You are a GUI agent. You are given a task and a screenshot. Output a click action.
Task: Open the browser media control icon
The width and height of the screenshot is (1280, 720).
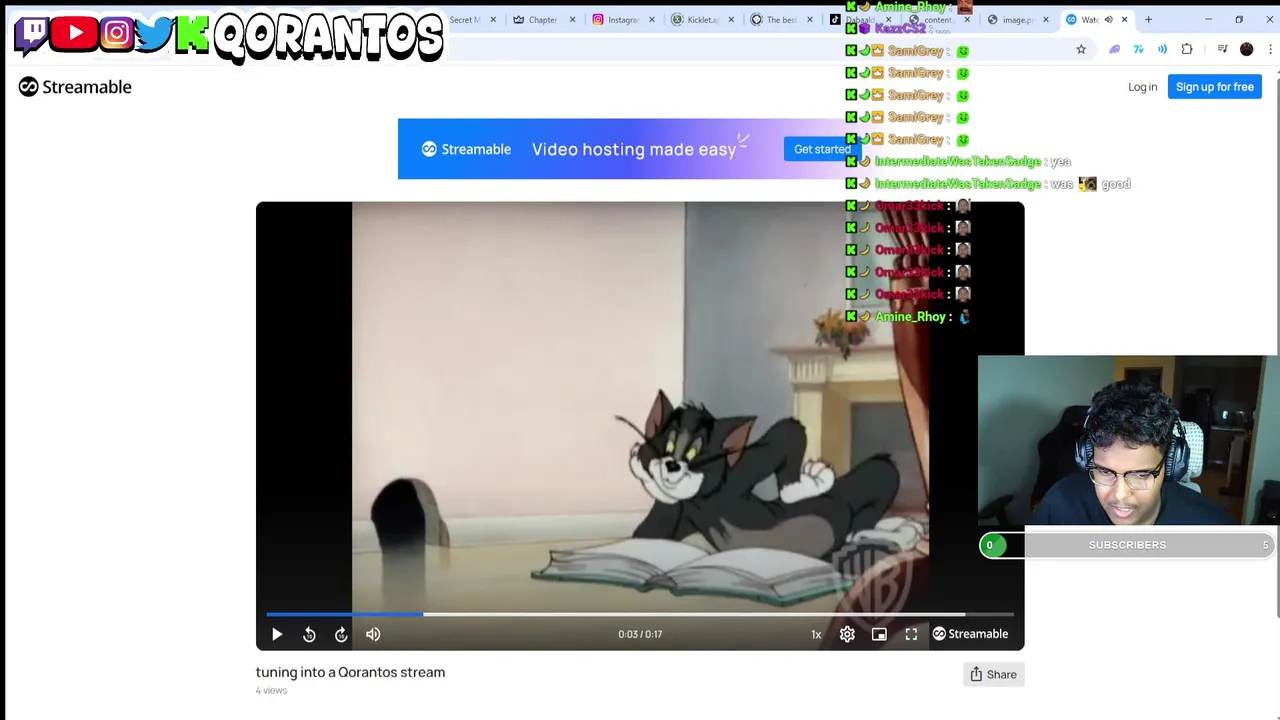(1222, 49)
